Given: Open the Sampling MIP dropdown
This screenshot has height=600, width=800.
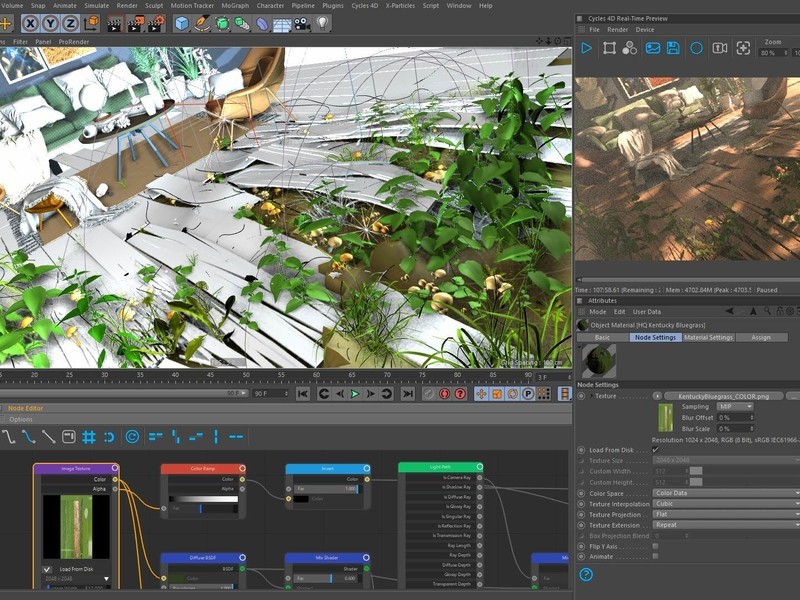Looking at the screenshot, I should pos(735,407).
